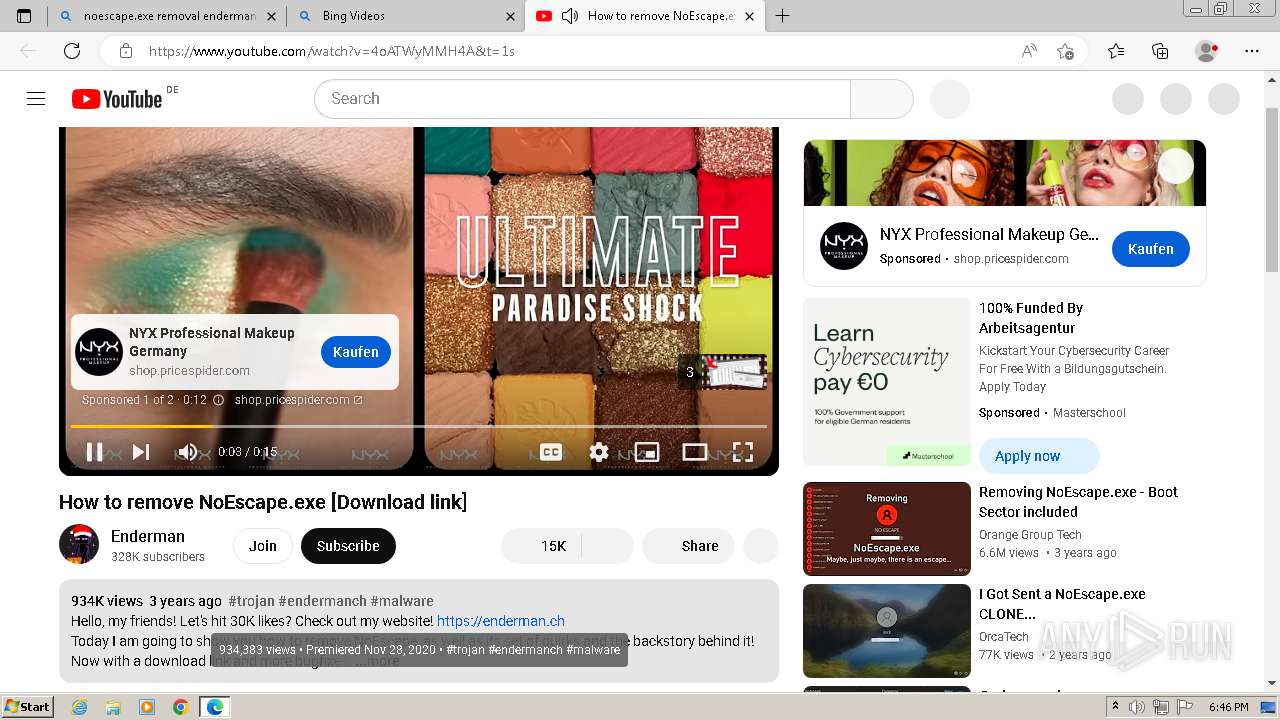Open the Read aloud icon
The image size is (1280, 720).
click(1029, 51)
